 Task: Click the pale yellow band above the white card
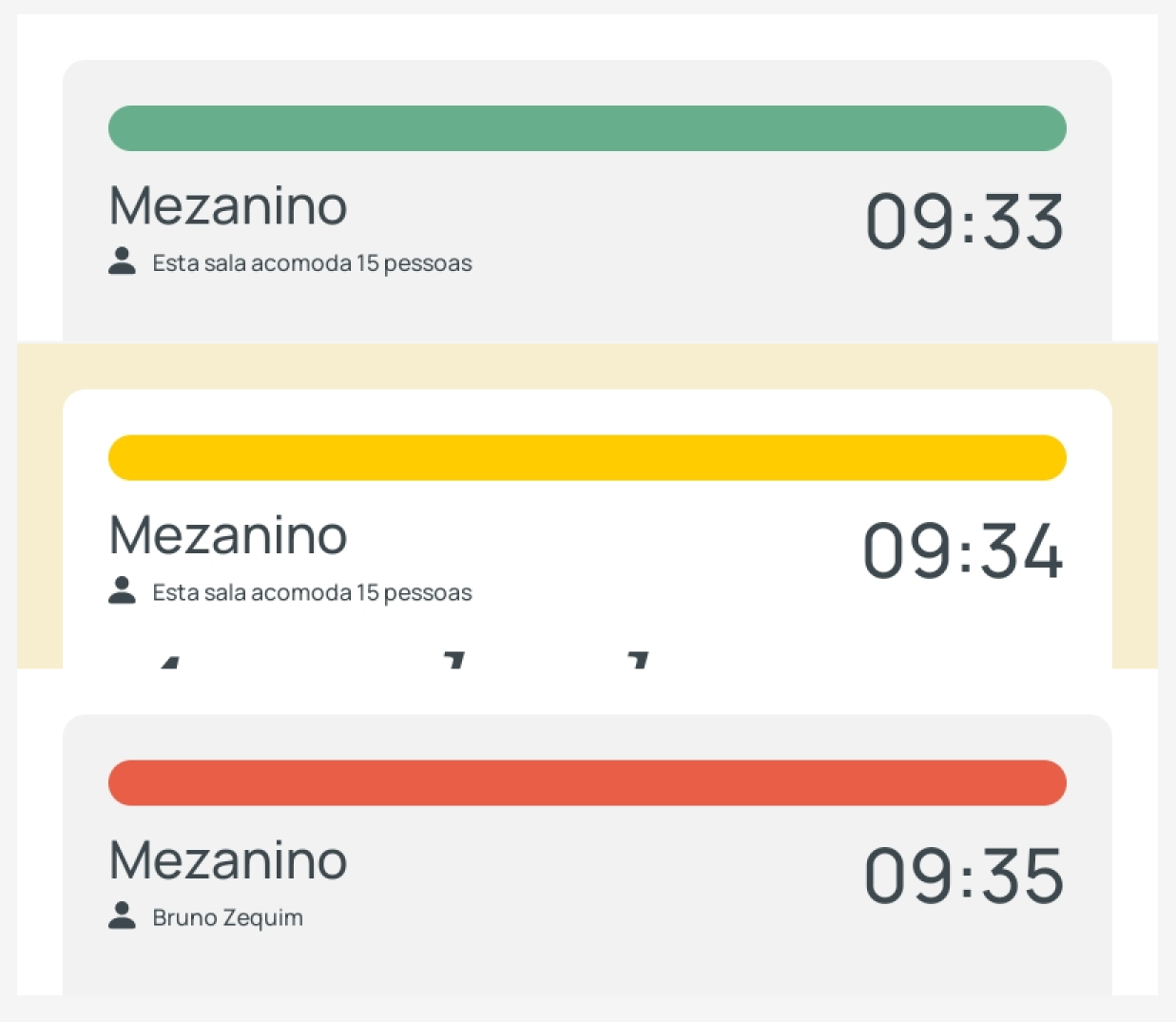[x=587, y=367]
